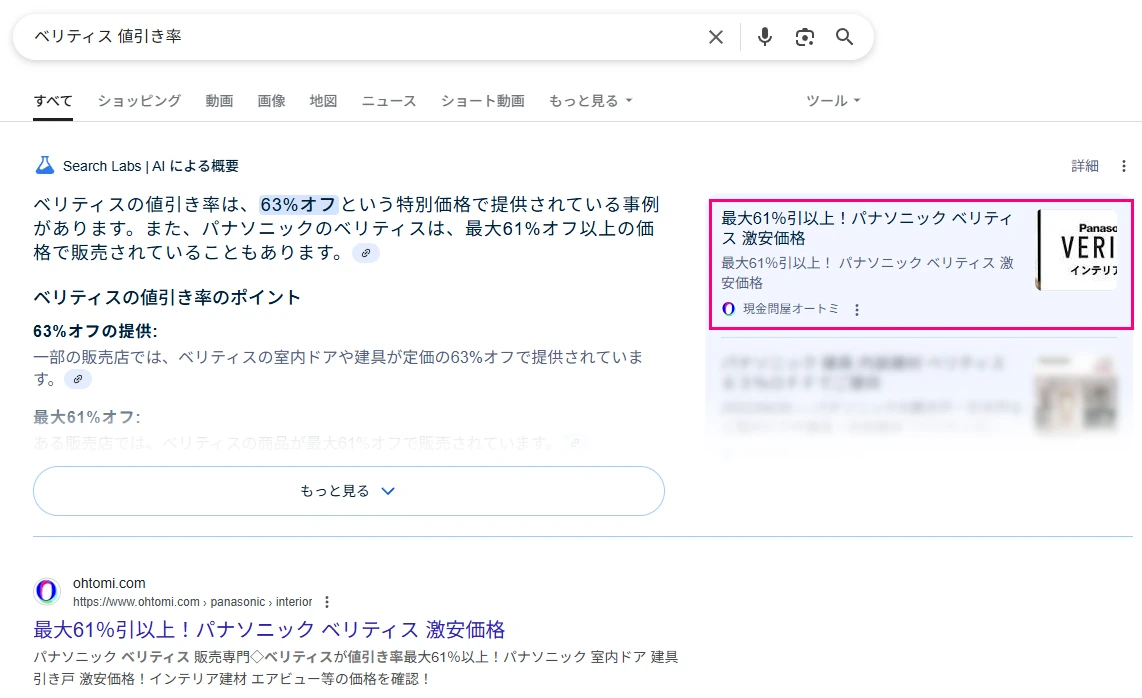The image size is (1142, 698).
Task: Click heading ベリティスの値引き率のポイント
Action: click(x=167, y=297)
